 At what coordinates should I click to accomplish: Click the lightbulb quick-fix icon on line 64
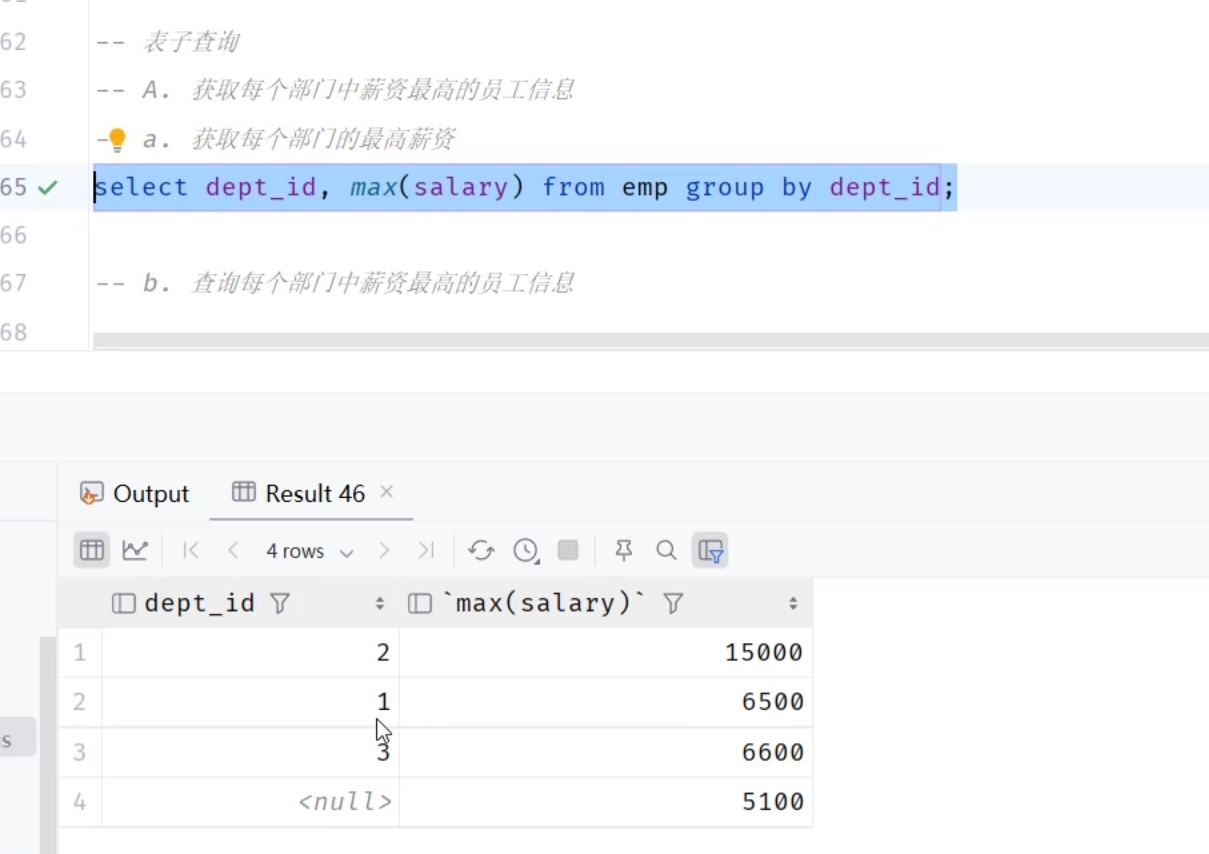pyautogui.click(x=116, y=139)
